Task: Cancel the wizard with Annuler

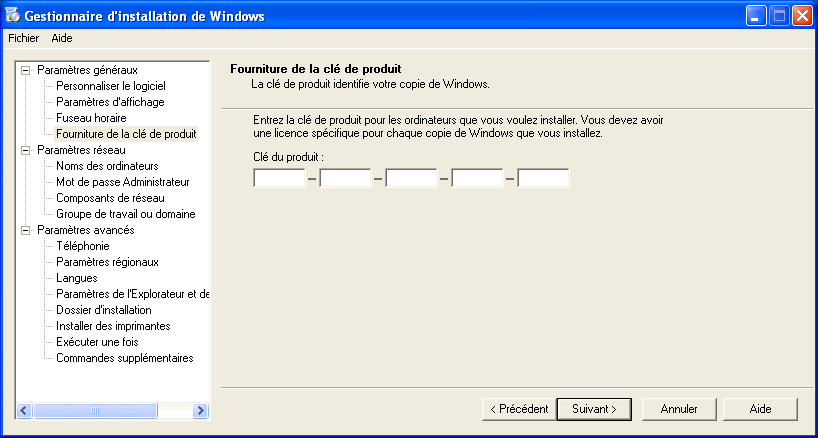Action: tap(679, 409)
